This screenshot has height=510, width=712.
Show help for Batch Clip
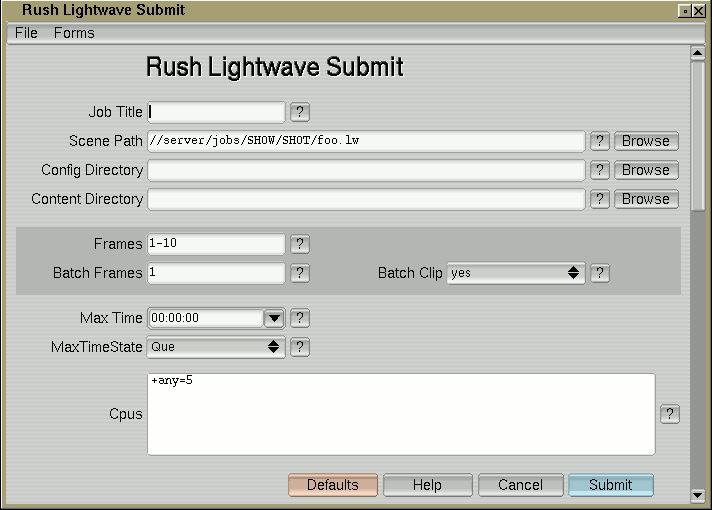click(x=599, y=273)
